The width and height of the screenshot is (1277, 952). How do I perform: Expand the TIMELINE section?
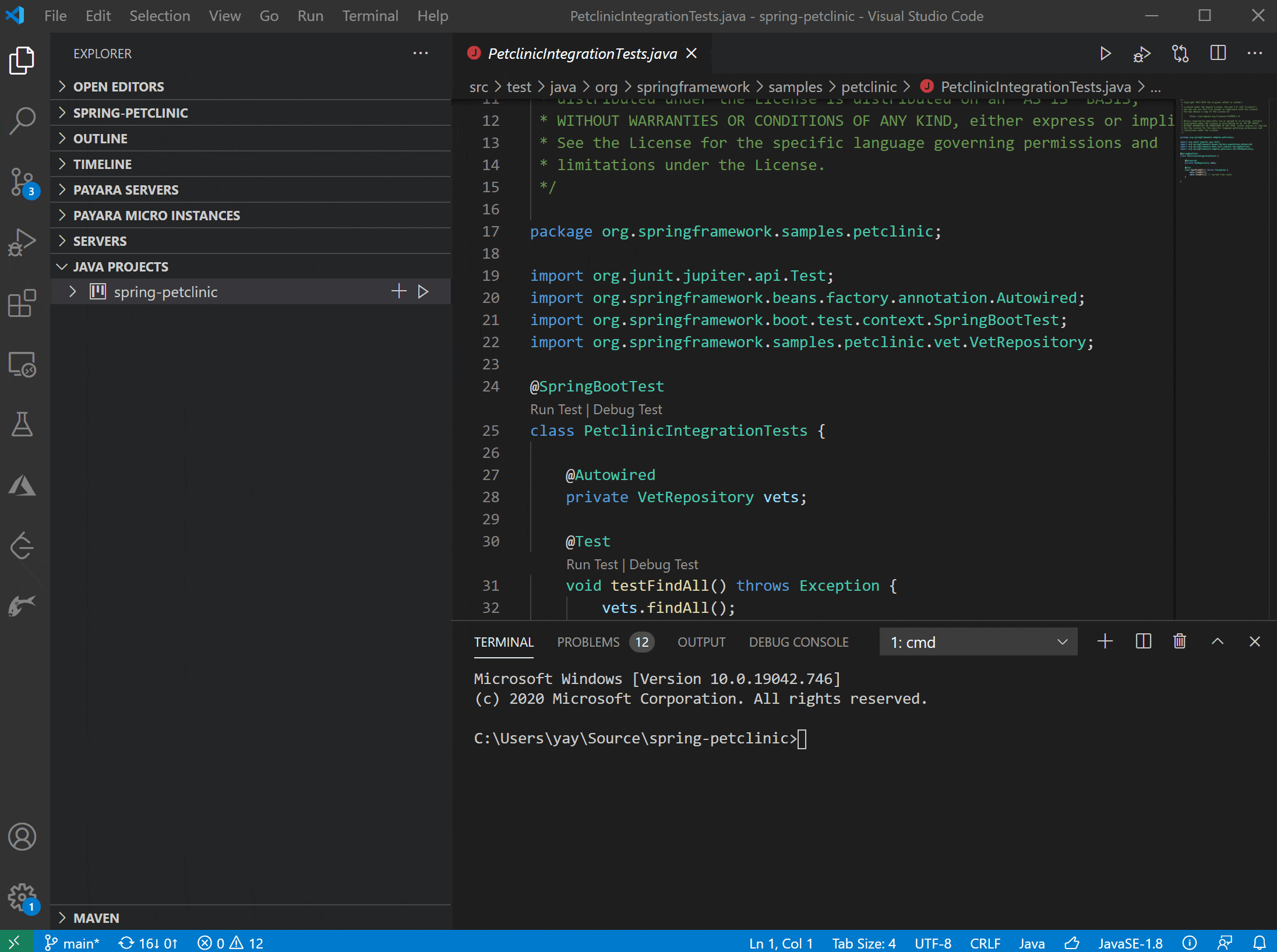pyautogui.click(x=251, y=164)
